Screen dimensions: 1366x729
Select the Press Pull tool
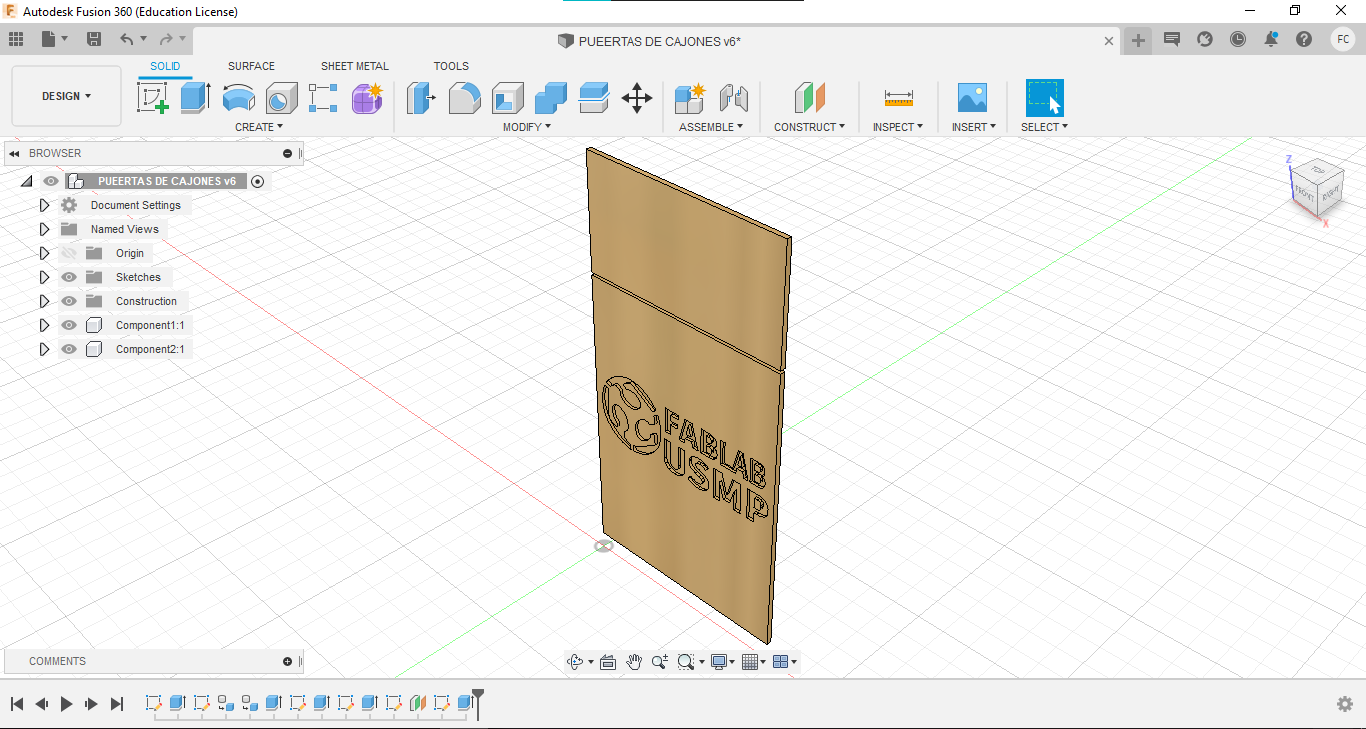421,98
